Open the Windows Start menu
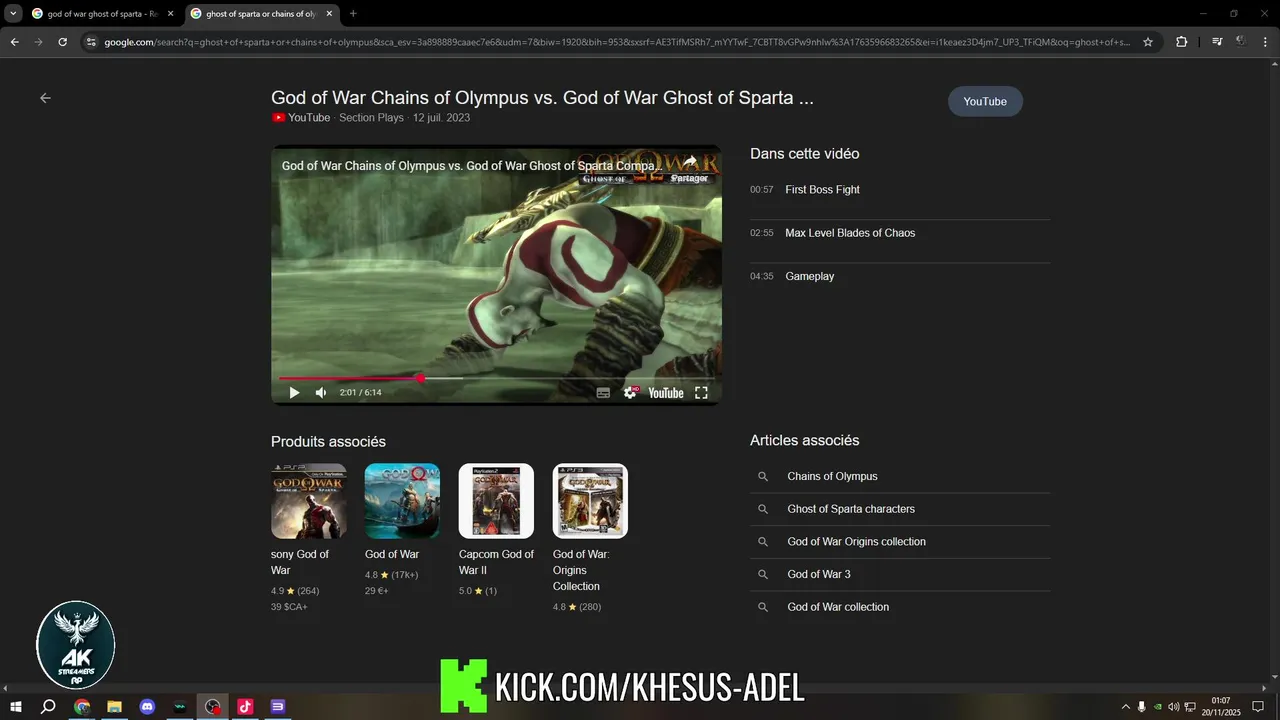This screenshot has width=1280, height=720. (x=16, y=707)
